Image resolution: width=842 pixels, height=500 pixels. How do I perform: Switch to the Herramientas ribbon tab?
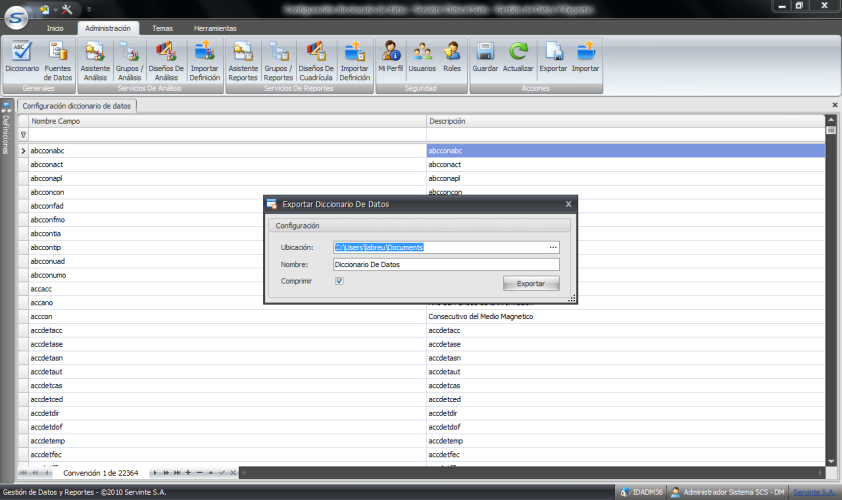216,28
